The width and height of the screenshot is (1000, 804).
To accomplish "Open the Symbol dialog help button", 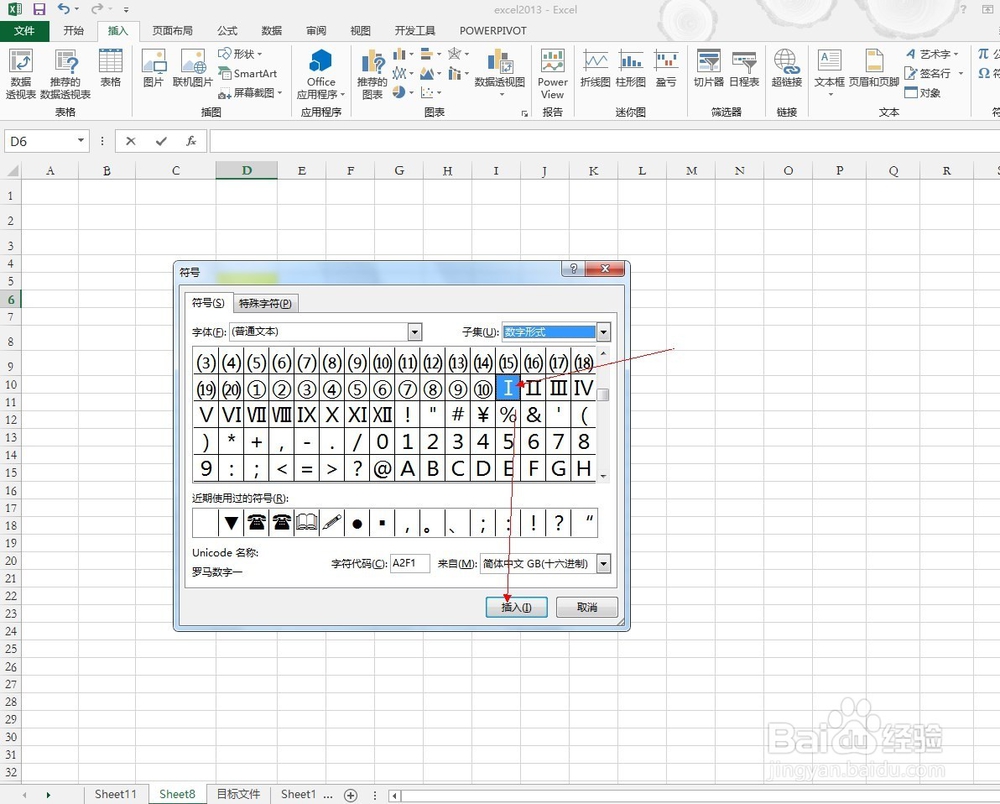I will click(x=573, y=268).
